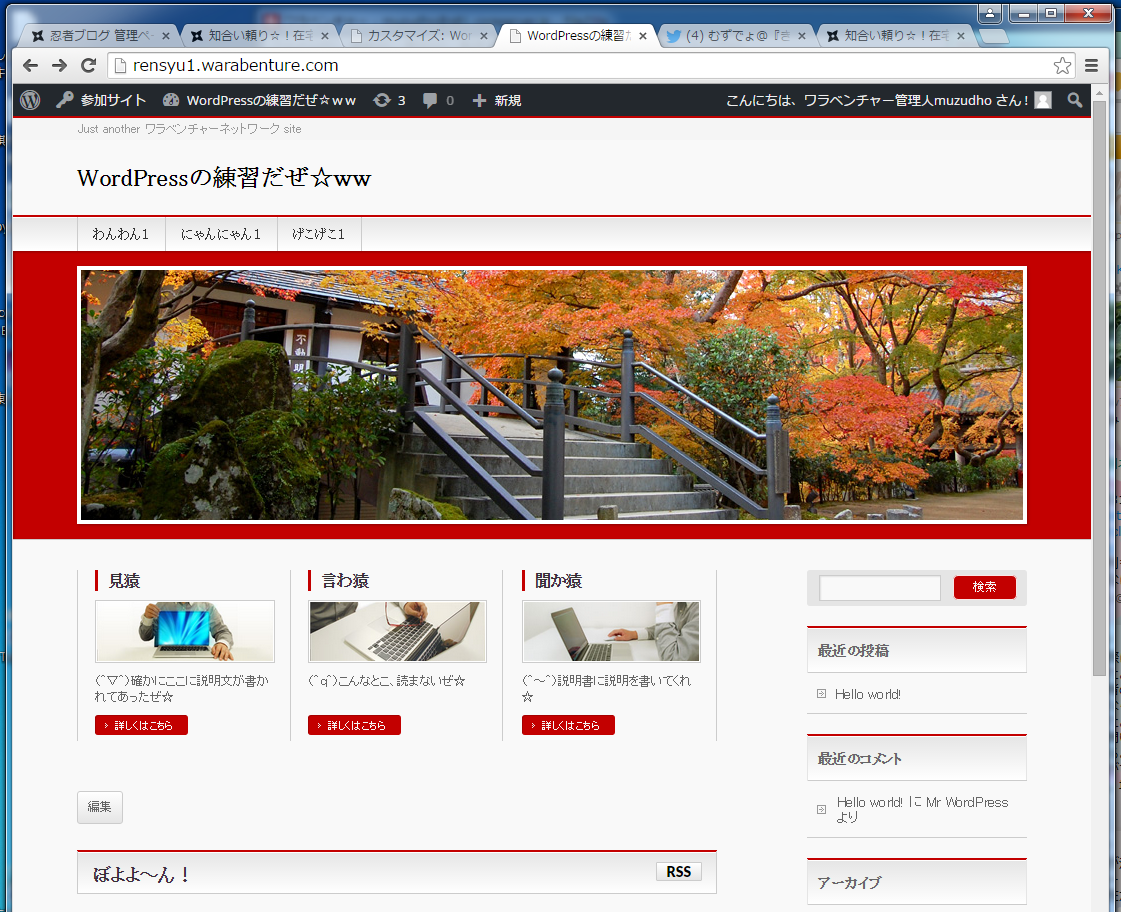Click the 言わ猿 card thumbnail image
This screenshot has height=912, width=1121.
[397, 631]
